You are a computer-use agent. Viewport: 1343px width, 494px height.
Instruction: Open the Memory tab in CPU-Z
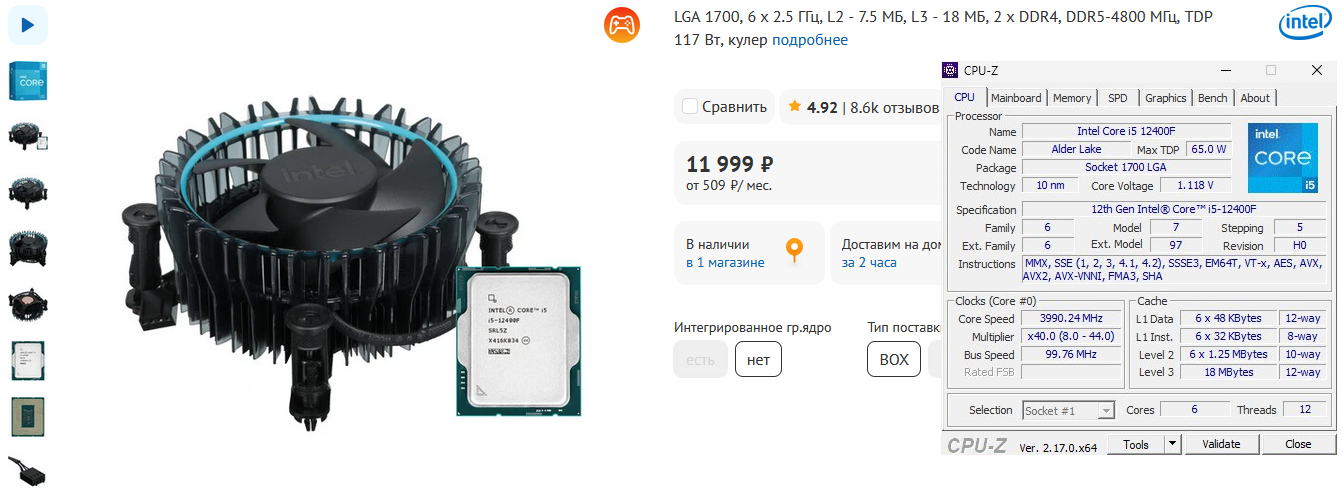pos(1072,98)
